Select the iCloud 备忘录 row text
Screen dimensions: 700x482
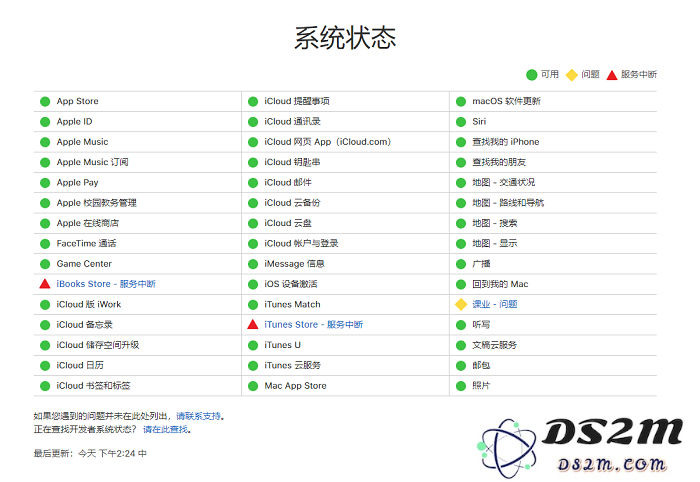click(84, 324)
